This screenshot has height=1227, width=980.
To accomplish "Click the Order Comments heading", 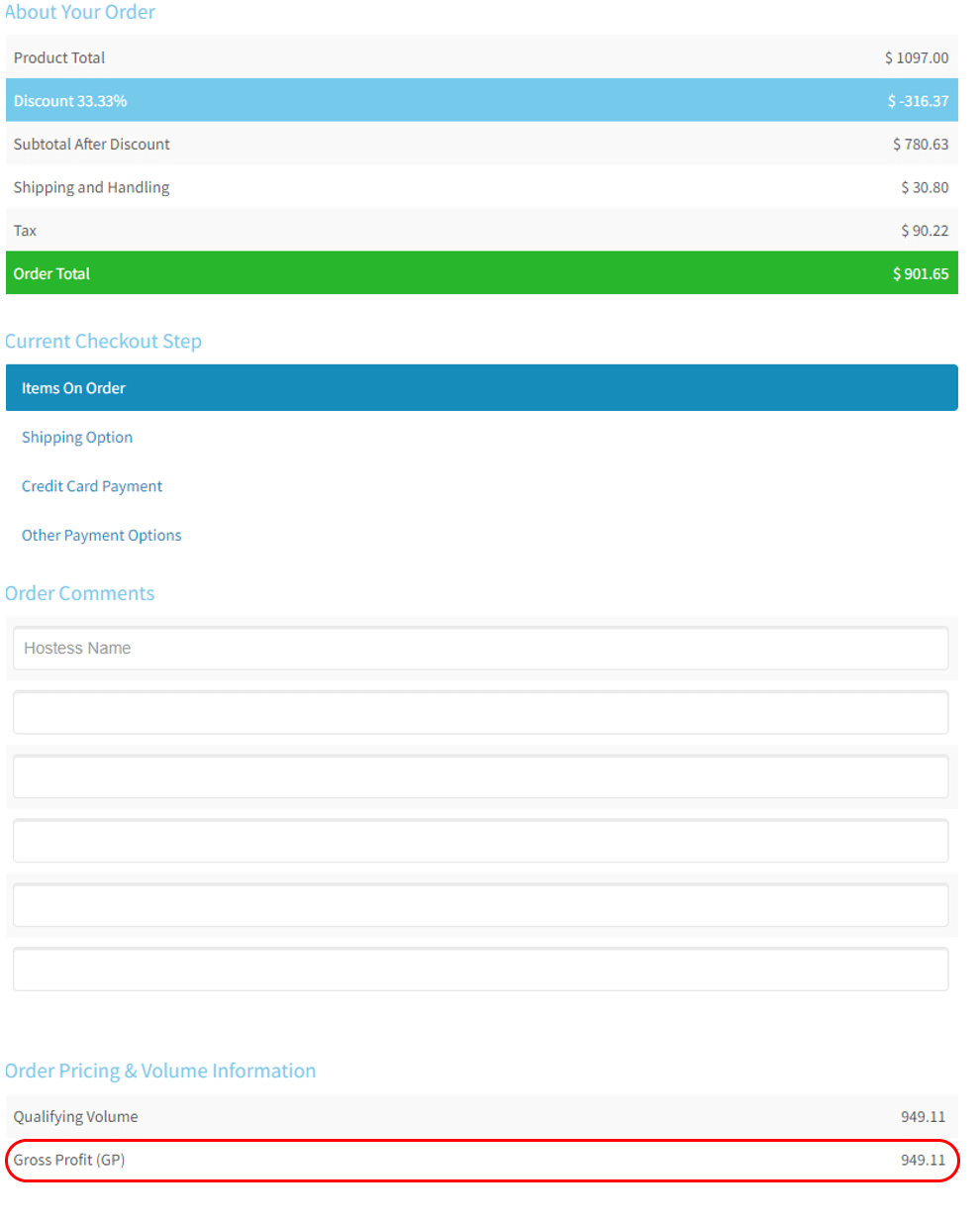I will click(x=80, y=593).
